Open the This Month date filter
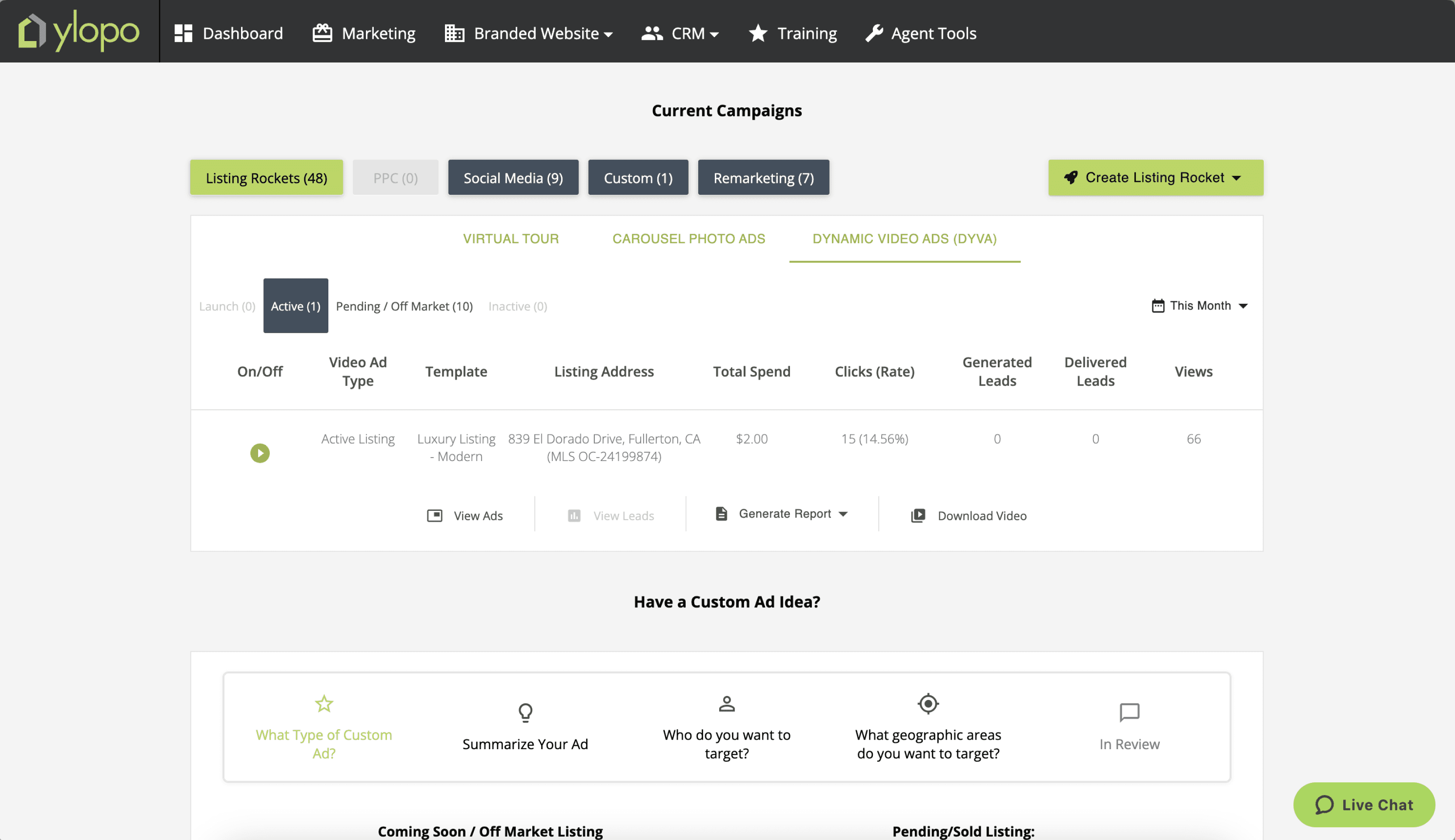 click(x=1200, y=306)
